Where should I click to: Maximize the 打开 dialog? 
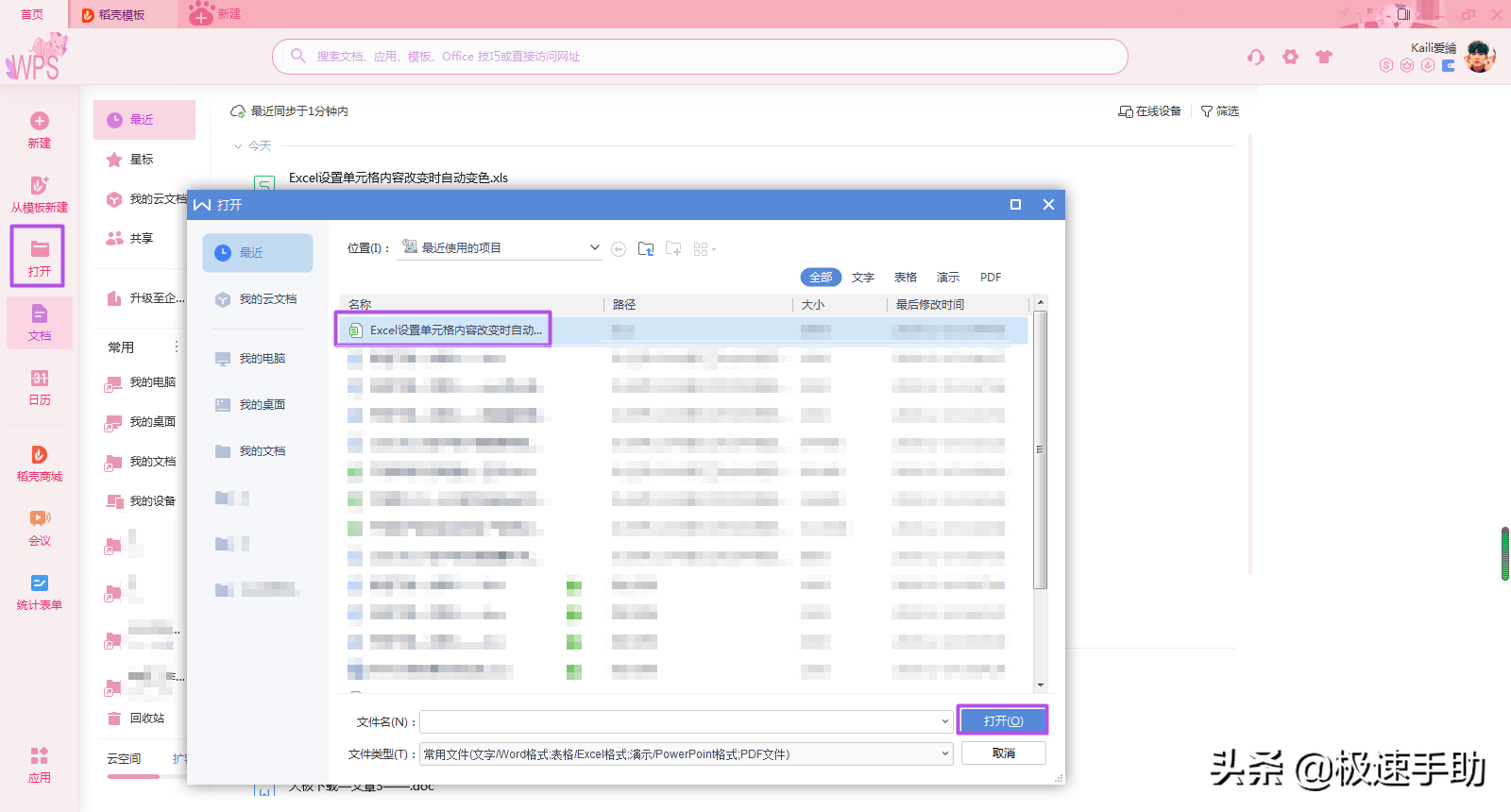[1015, 204]
